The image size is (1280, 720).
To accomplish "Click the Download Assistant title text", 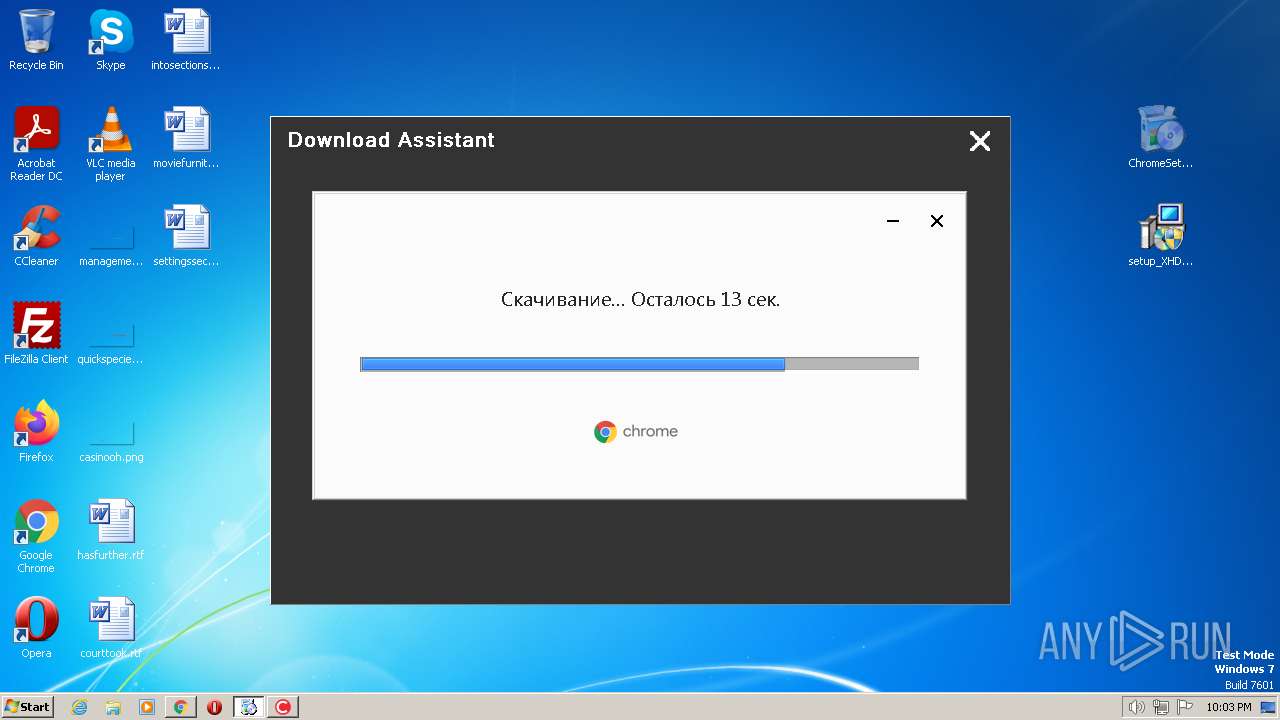I will click(x=391, y=140).
